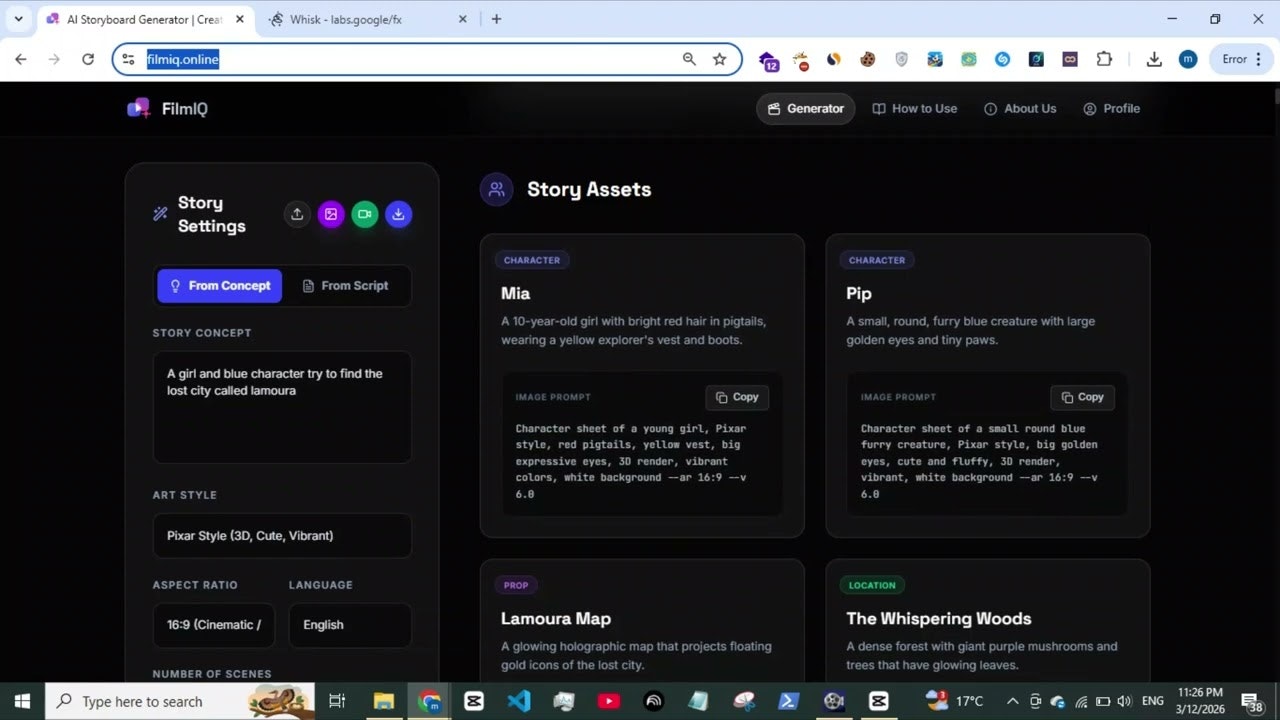Click the blue Shazam extension icon
Image resolution: width=1280 pixels, height=720 pixels.
(x=1002, y=59)
